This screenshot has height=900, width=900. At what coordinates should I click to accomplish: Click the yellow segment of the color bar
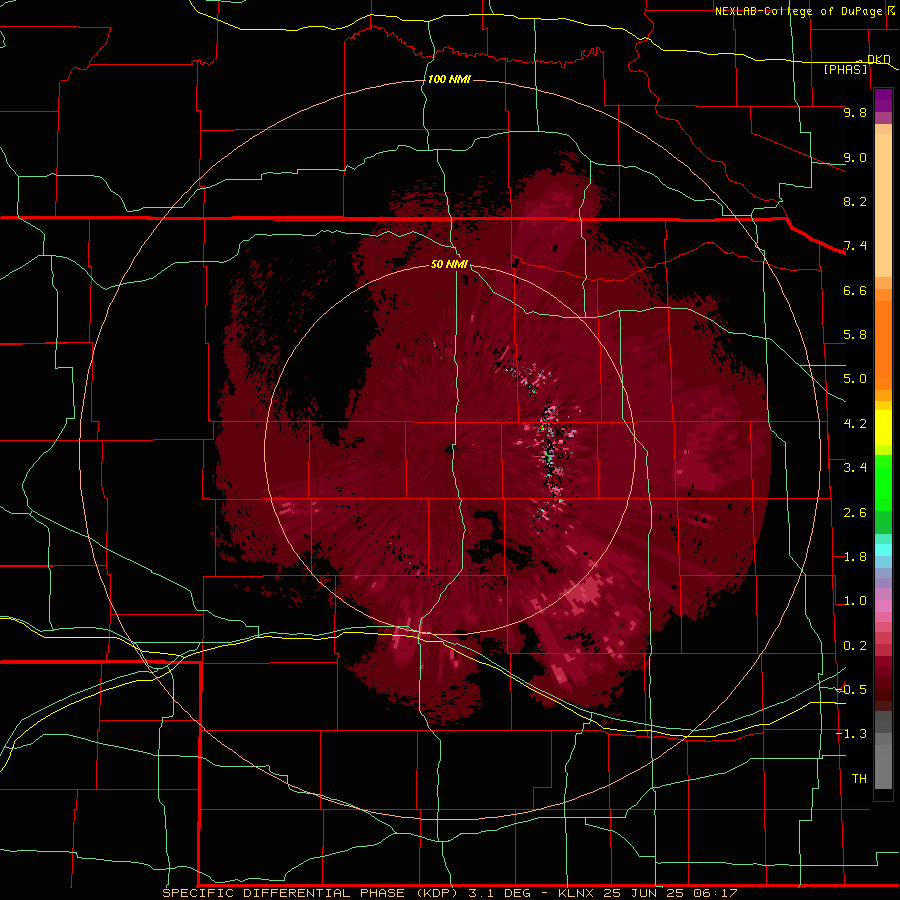pyautogui.click(x=883, y=428)
